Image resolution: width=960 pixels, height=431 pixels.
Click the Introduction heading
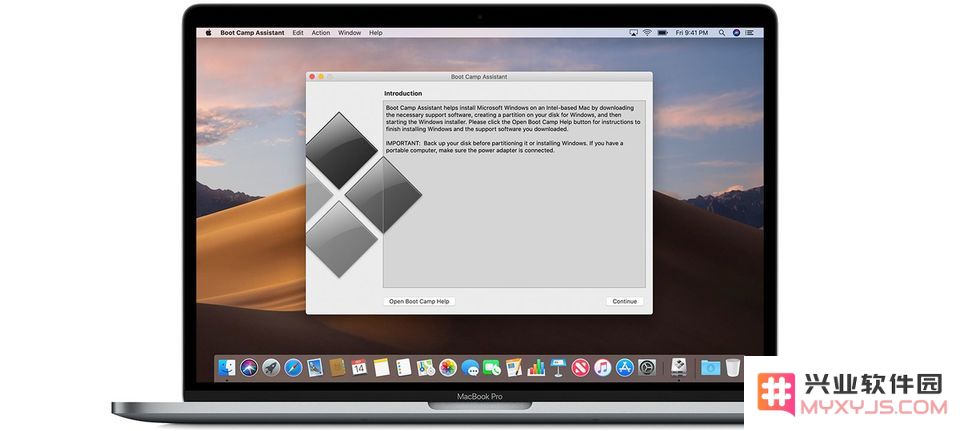tap(403, 94)
